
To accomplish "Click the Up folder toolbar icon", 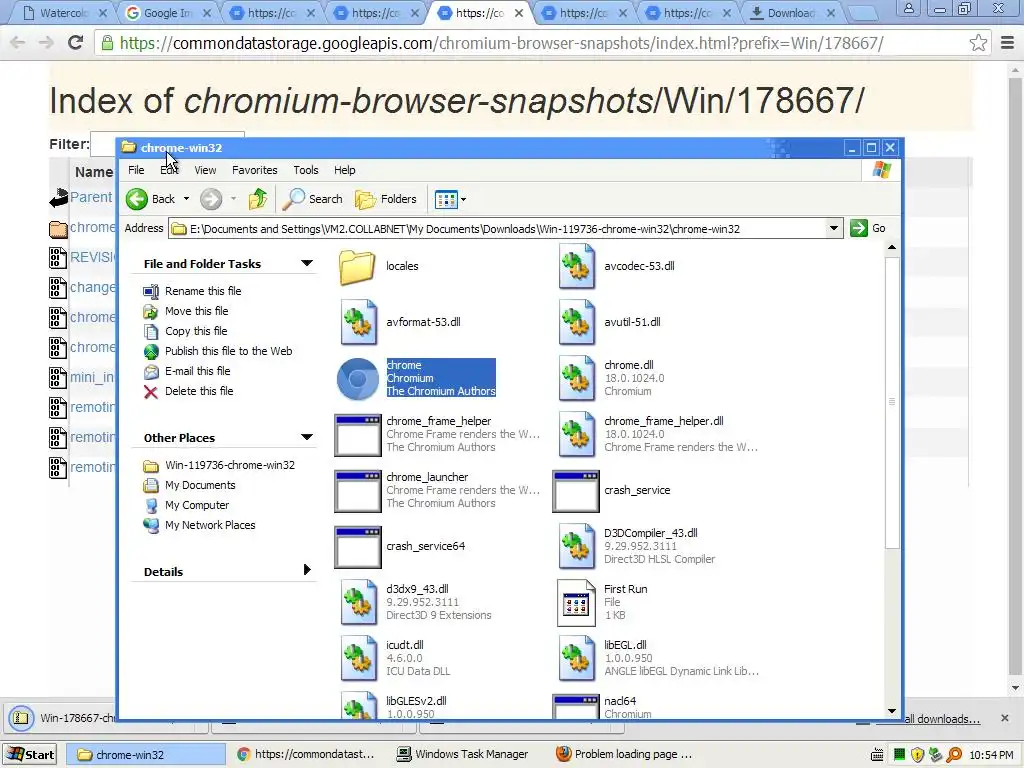I will 258,199.
